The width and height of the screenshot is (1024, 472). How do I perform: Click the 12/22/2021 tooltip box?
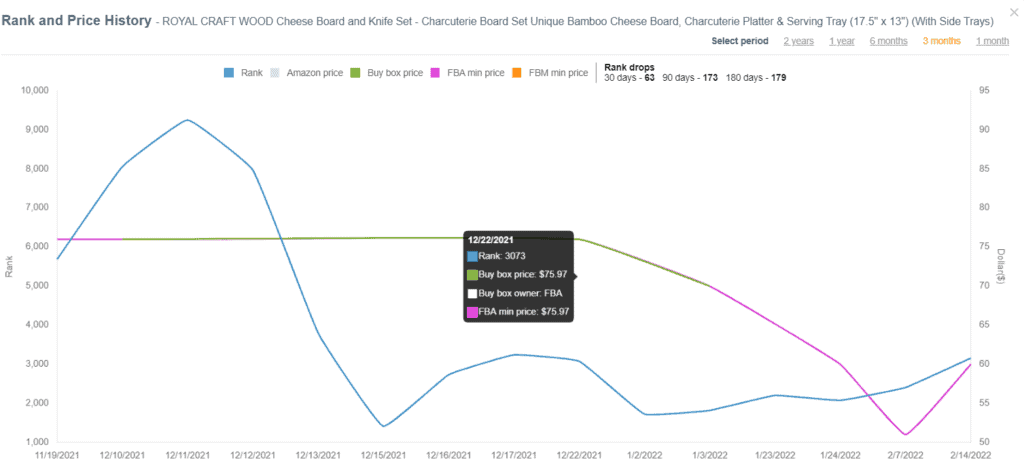pyautogui.click(x=519, y=276)
